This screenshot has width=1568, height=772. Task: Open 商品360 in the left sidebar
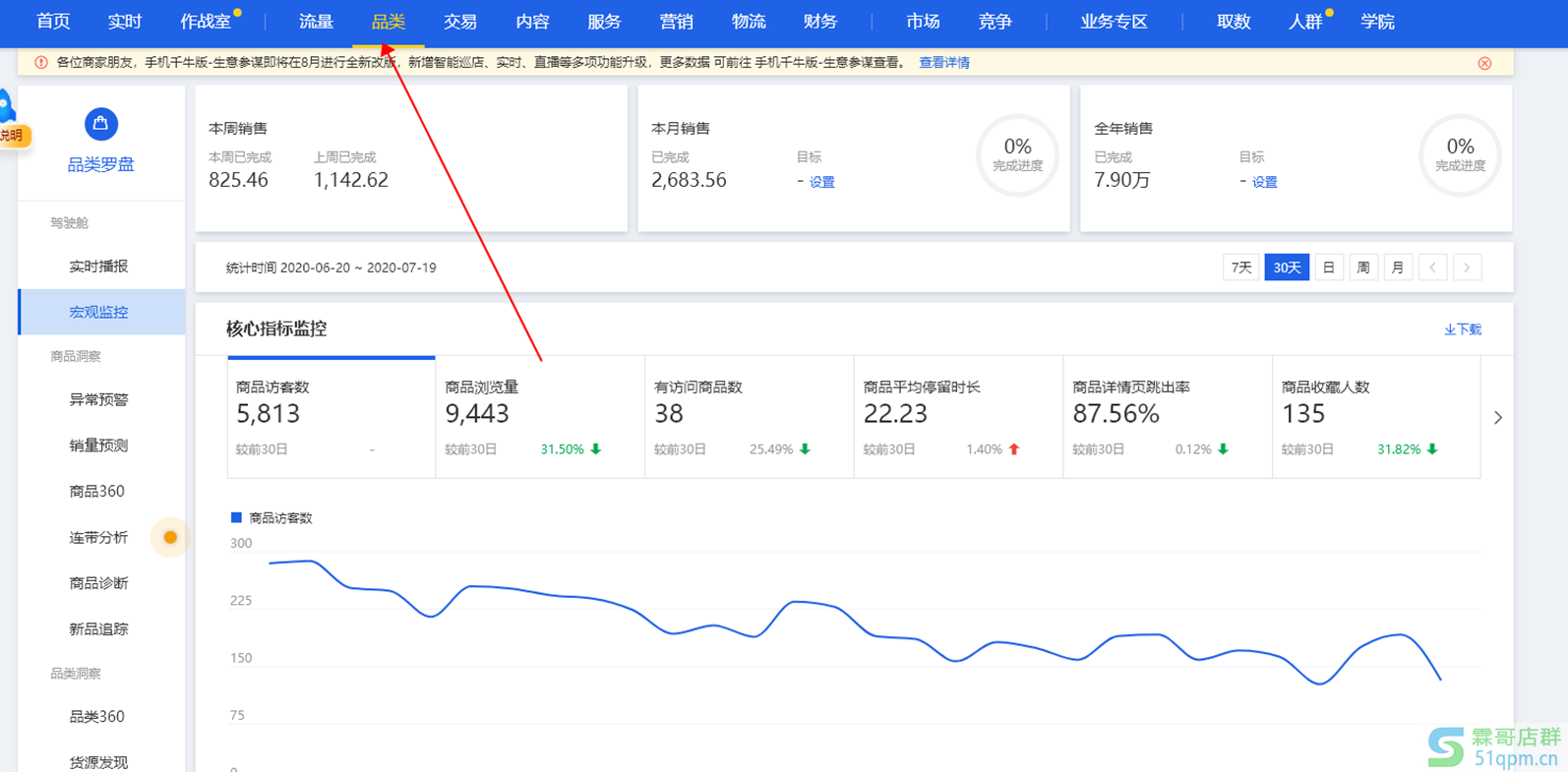97,491
